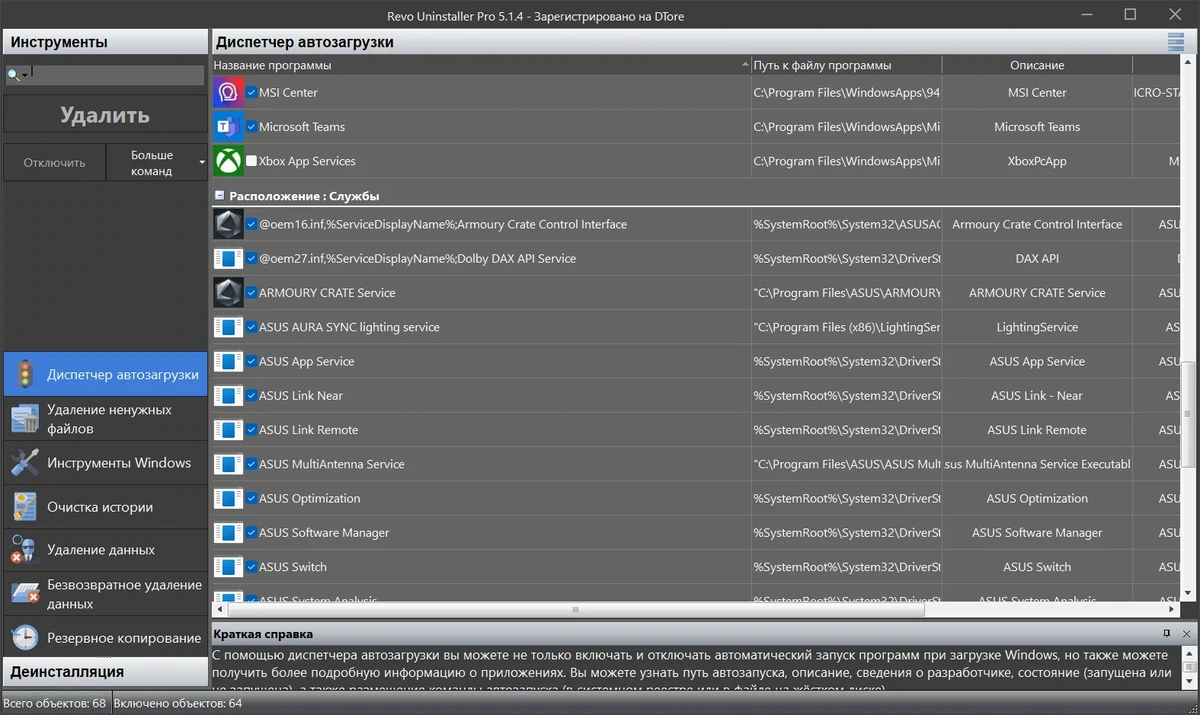The image size is (1200, 715).
Task: Click the Удаление данных icon
Action: (25, 550)
